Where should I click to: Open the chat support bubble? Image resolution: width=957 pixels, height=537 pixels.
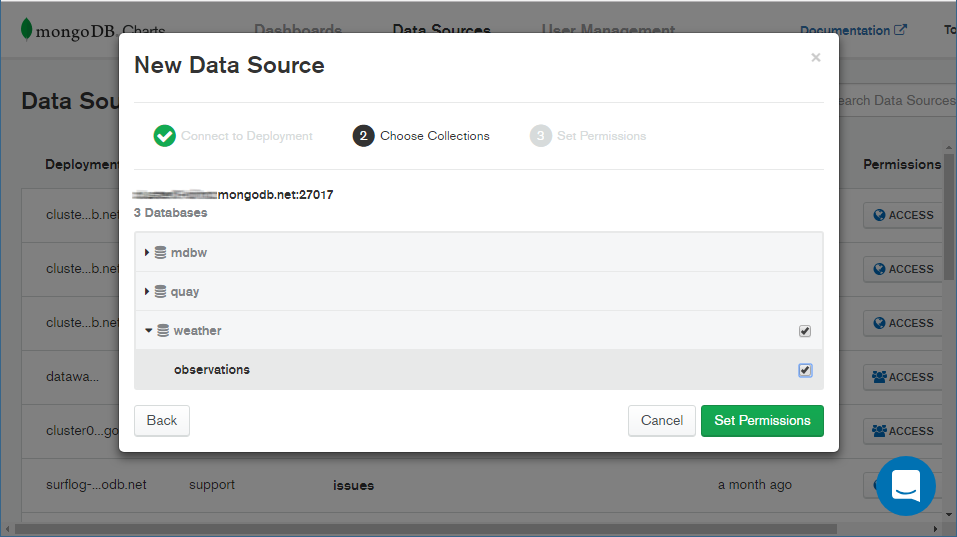coord(906,486)
